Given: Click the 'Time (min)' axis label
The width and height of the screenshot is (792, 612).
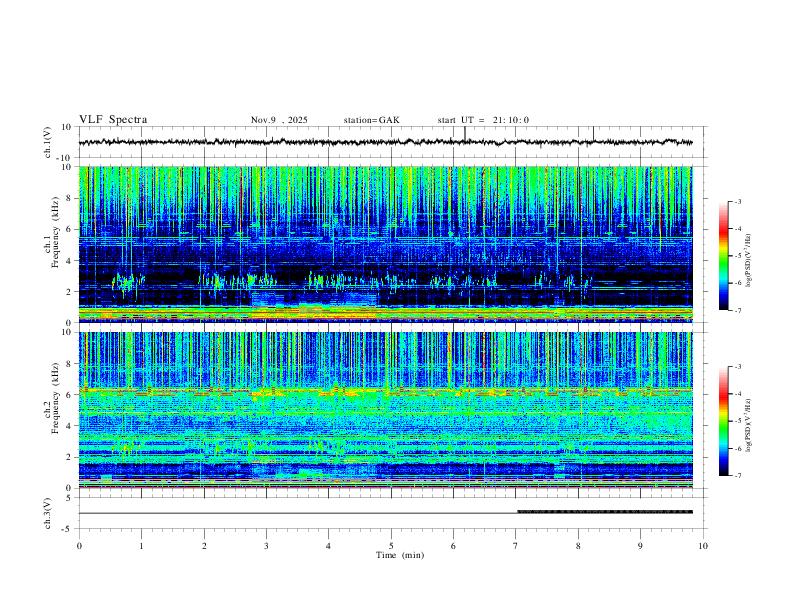Looking at the screenshot, I should [400, 555].
